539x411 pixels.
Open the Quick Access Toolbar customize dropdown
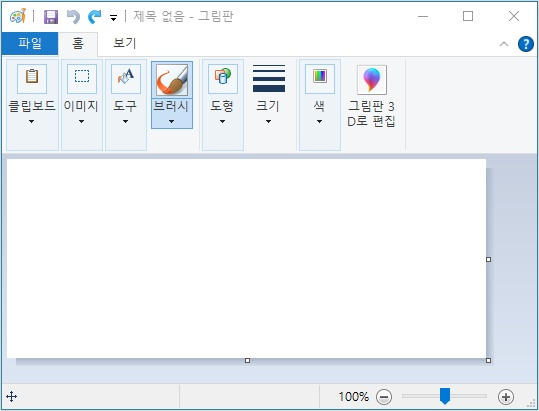(x=113, y=18)
